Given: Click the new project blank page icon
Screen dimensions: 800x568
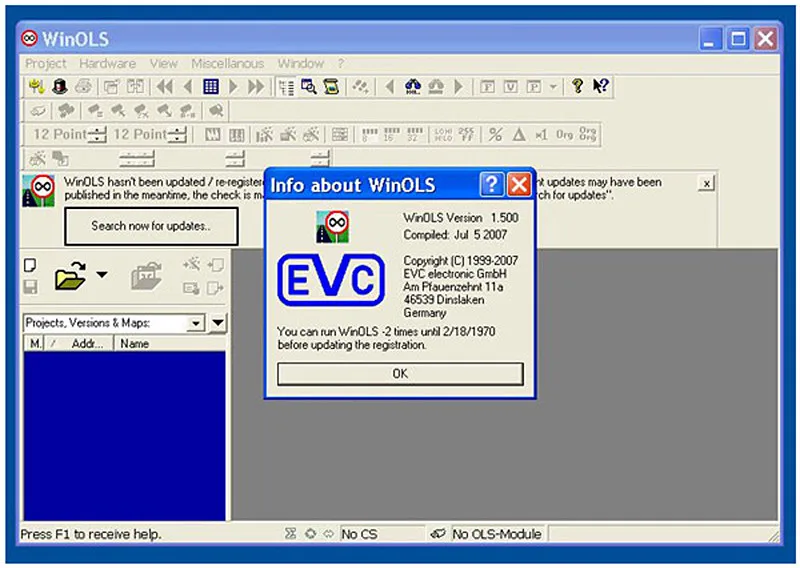Looking at the screenshot, I should coord(30,265).
